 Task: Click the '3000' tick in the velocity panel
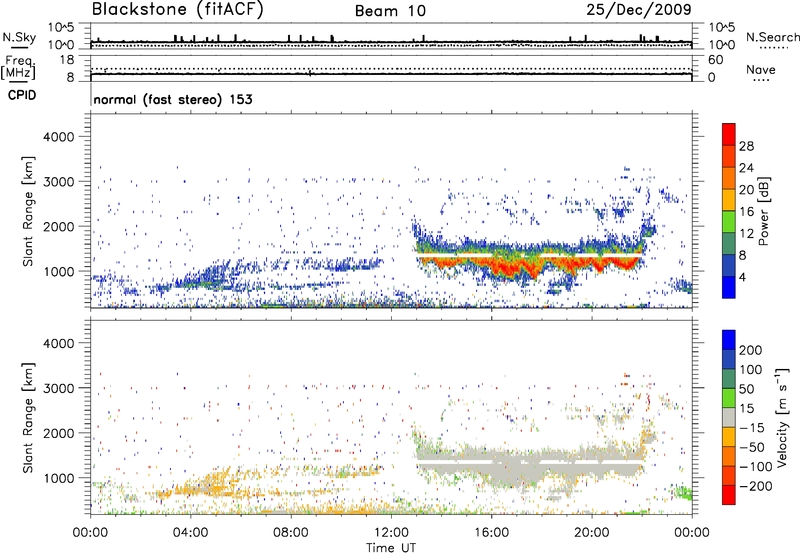point(58,388)
